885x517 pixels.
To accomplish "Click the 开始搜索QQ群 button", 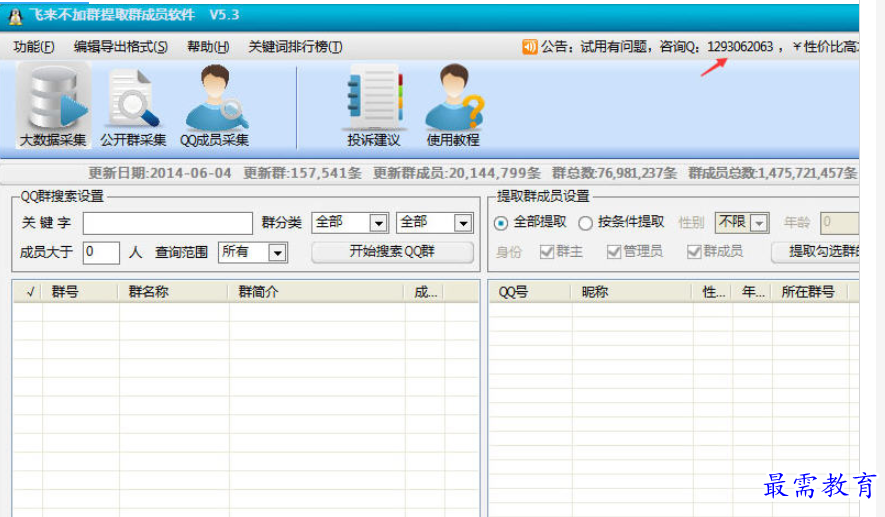I will (x=392, y=252).
